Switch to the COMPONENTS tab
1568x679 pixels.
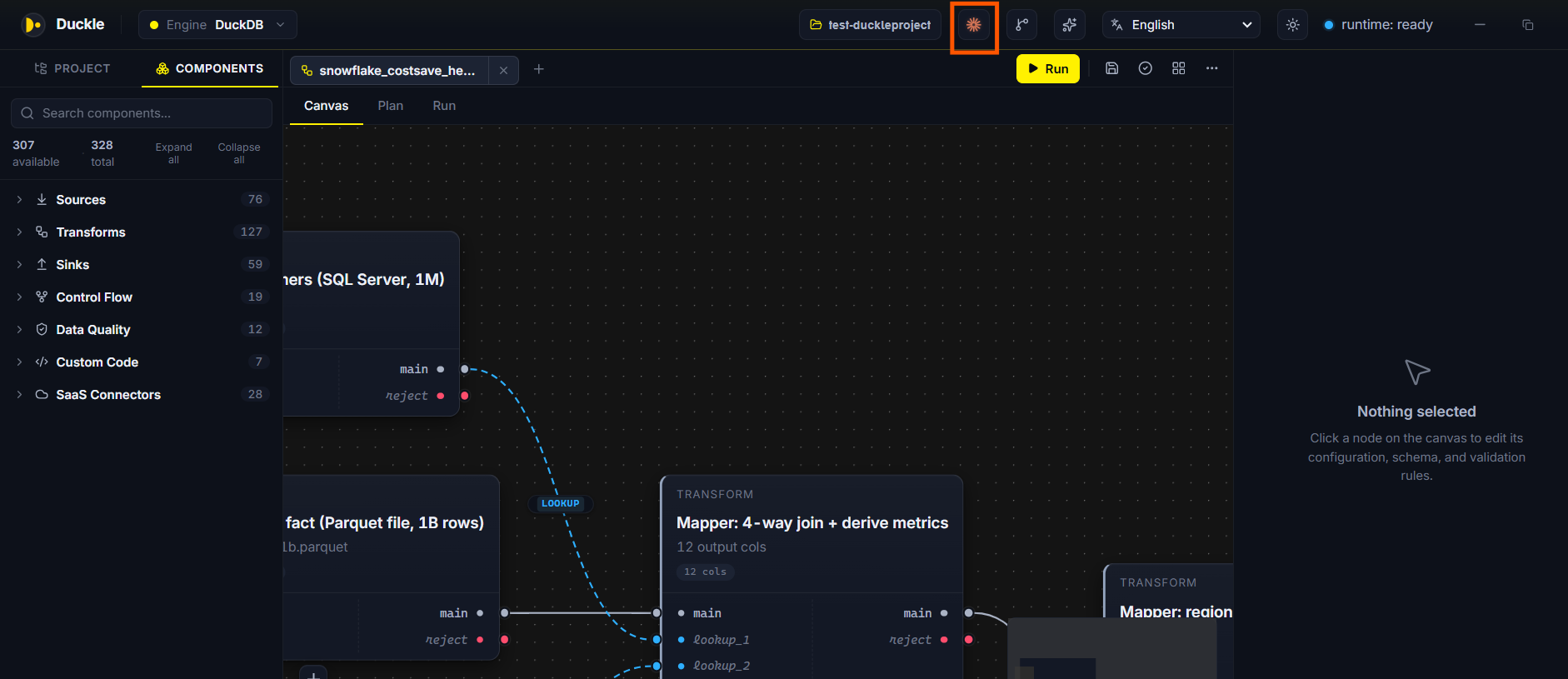(210, 68)
